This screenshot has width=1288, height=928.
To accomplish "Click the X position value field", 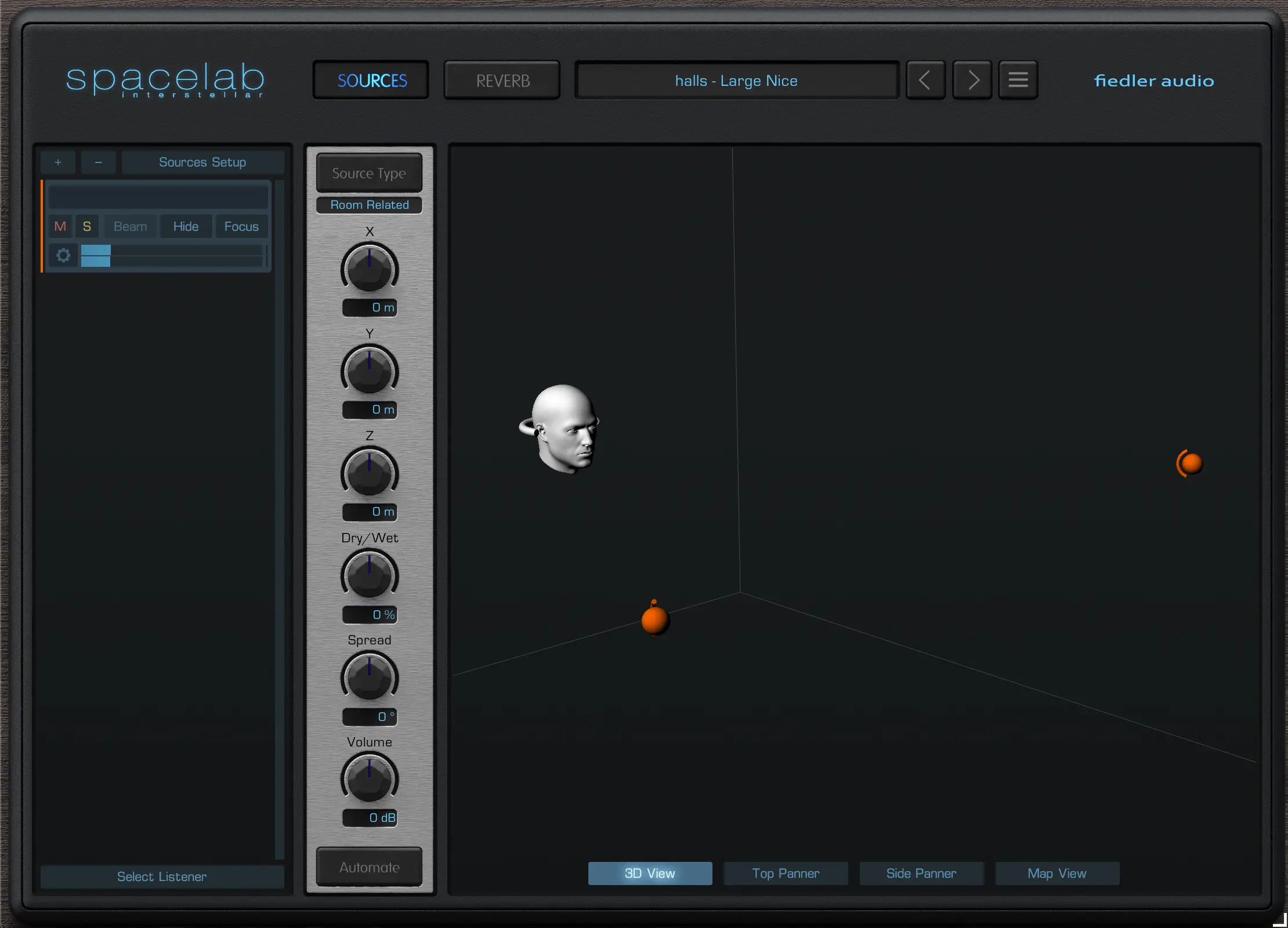I will (x=370, y=307).
